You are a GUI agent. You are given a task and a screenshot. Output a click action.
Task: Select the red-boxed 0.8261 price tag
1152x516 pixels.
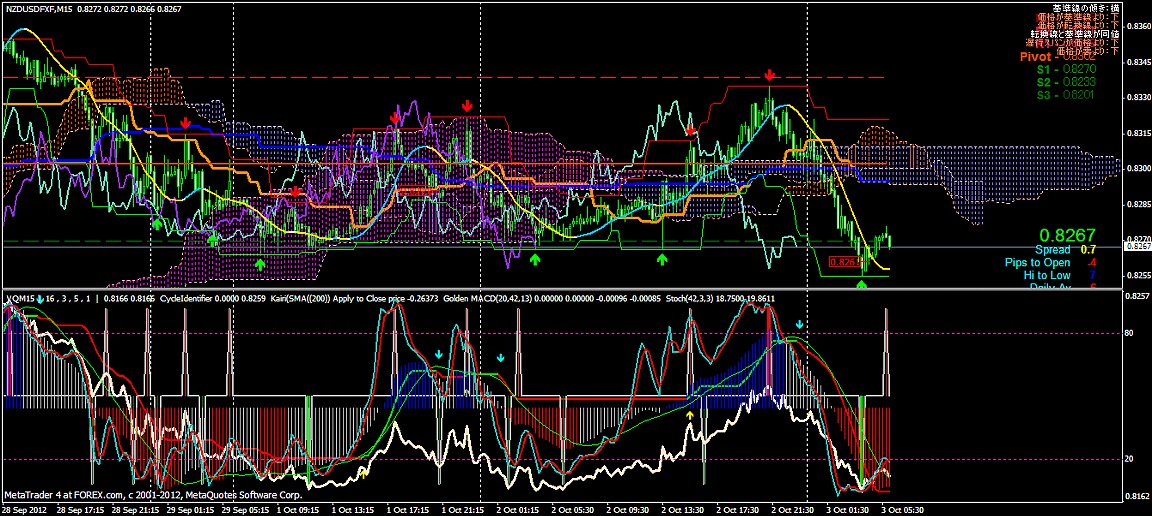(845, 262)
